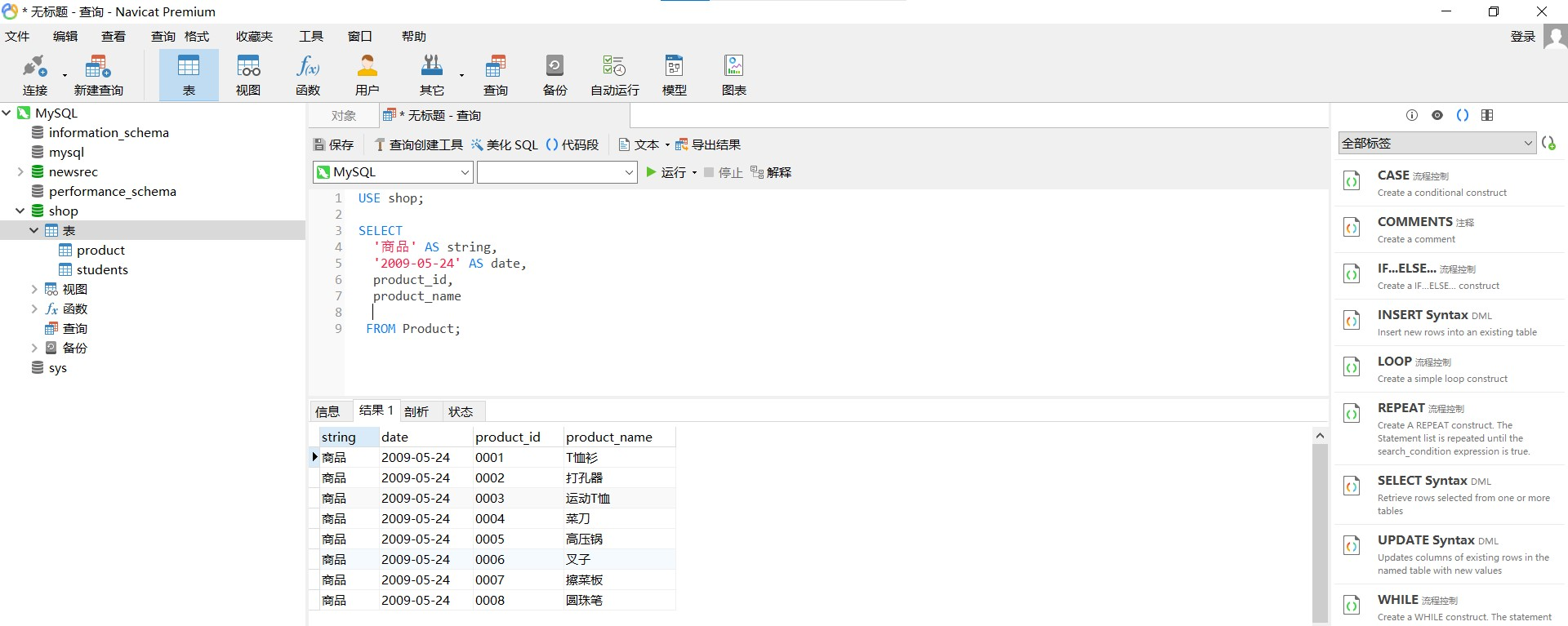
Task: Click the results vertical scrollbar up arrow
Action: click(x=1320, y=436)
